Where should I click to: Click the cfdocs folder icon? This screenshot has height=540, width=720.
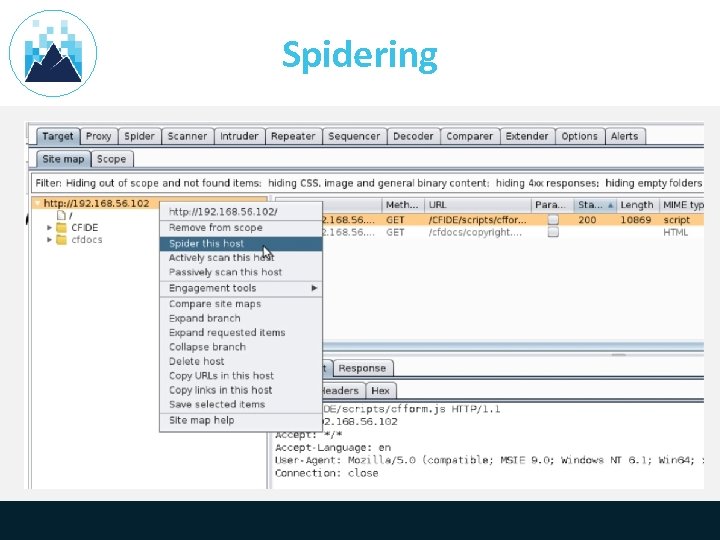[61, 240]
